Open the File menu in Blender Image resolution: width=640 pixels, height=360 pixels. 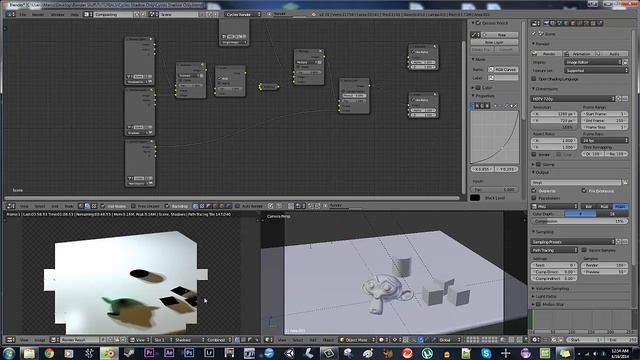coord(23,14)
